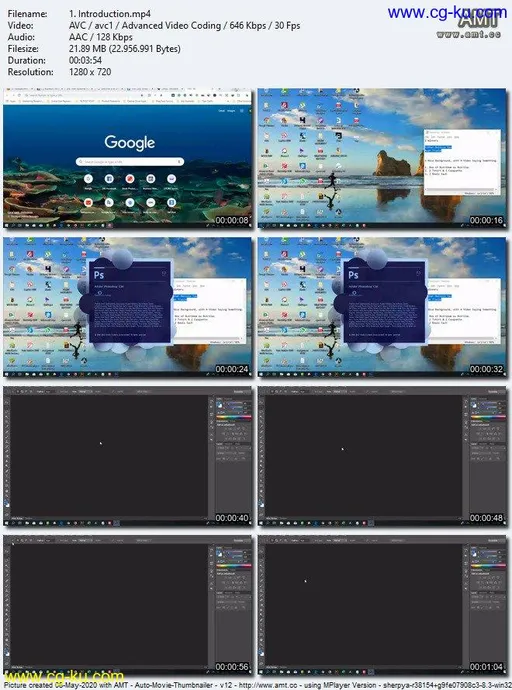Viewport: 512px width, 690px height.
Task: Pick from color spectrum ramp in 00:01:04 frame
Action: coord(488,565)
